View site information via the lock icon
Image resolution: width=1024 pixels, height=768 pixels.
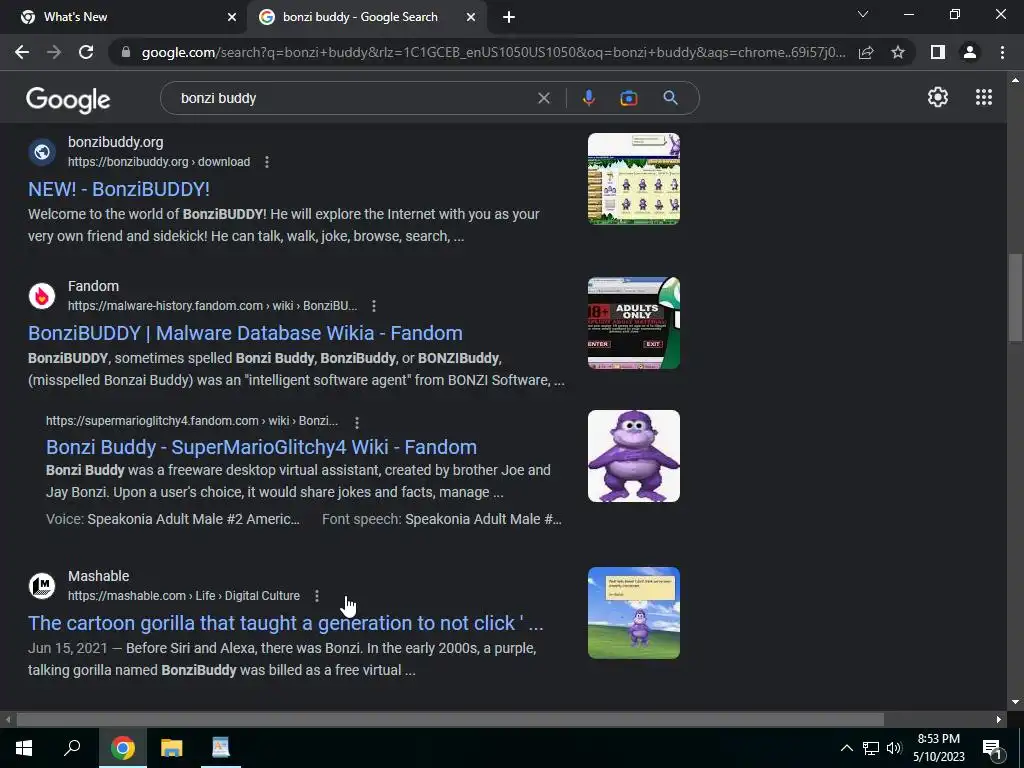126,52
